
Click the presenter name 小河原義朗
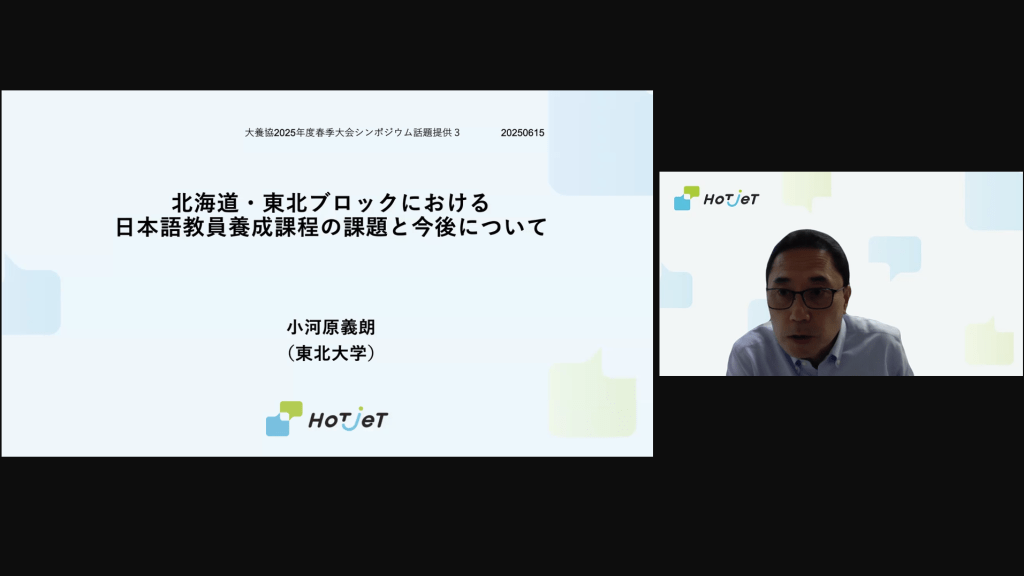(x=330, y=328)
